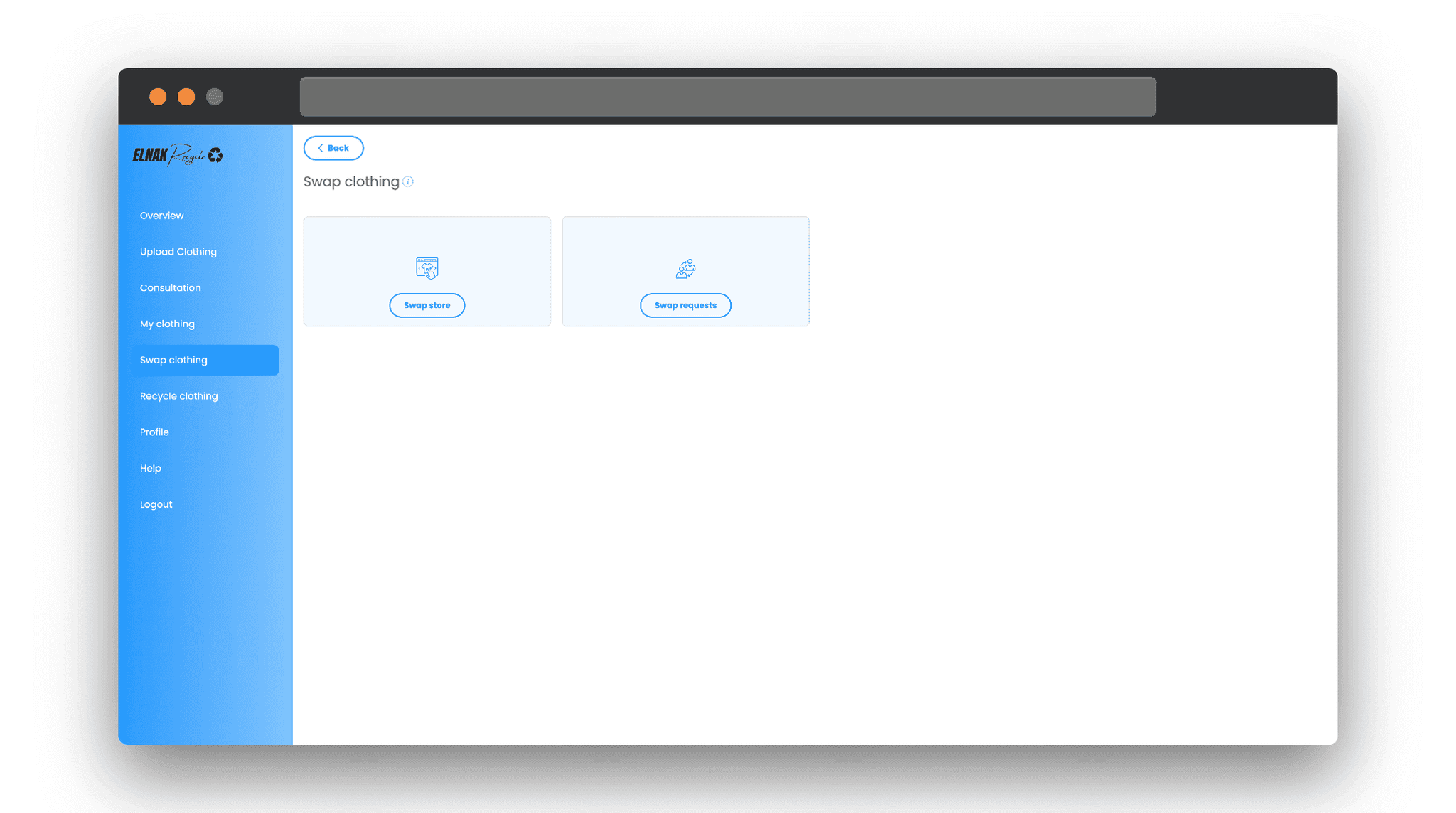Click the Swap store button
The height and width of the screenshot is (813, 1456).
click(x=427, y=305)
